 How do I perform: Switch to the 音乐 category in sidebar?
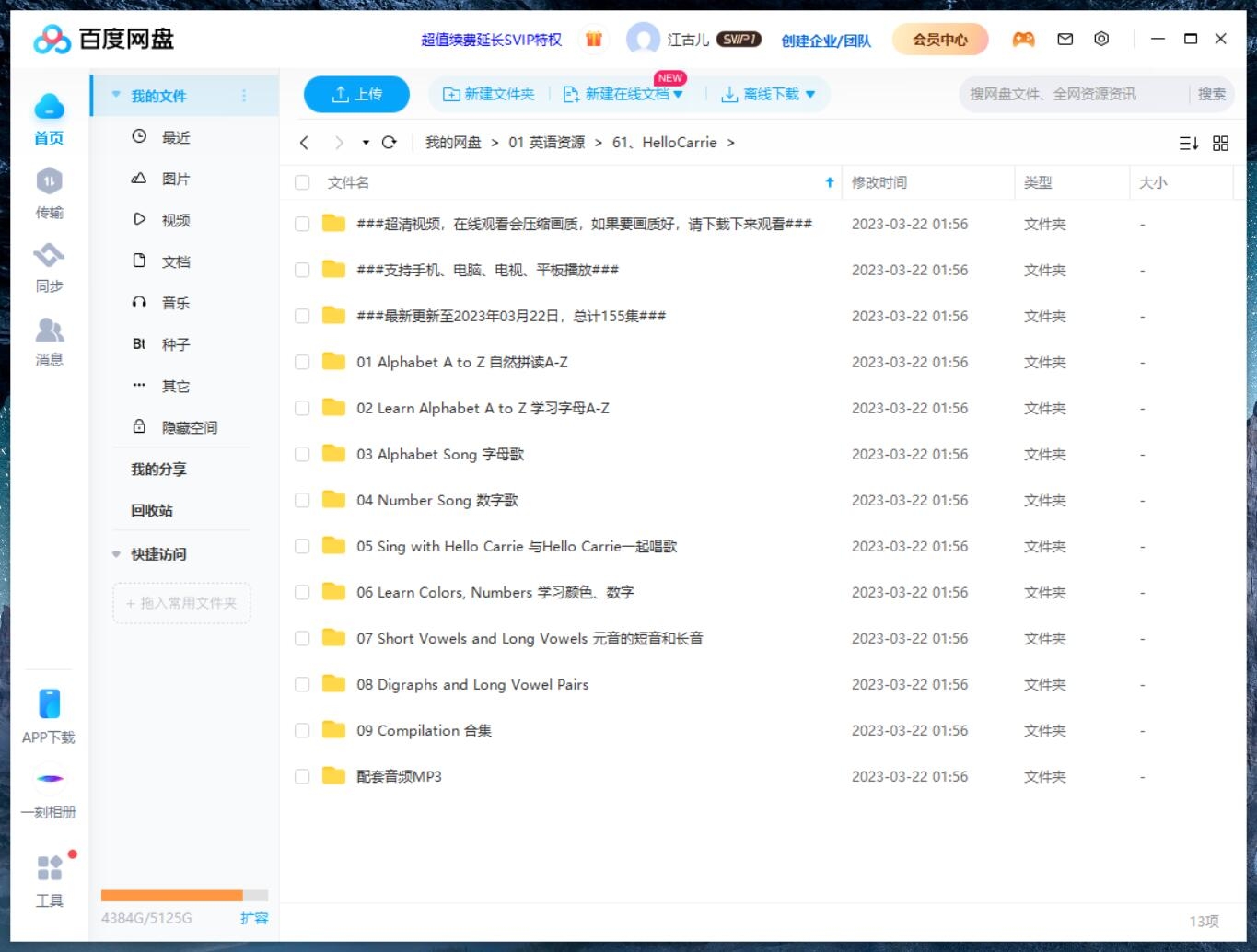175,302
